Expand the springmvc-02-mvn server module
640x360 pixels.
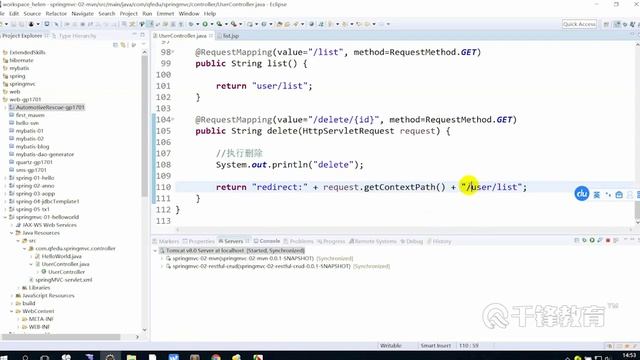pyautogui.click(x=162, y=258)
